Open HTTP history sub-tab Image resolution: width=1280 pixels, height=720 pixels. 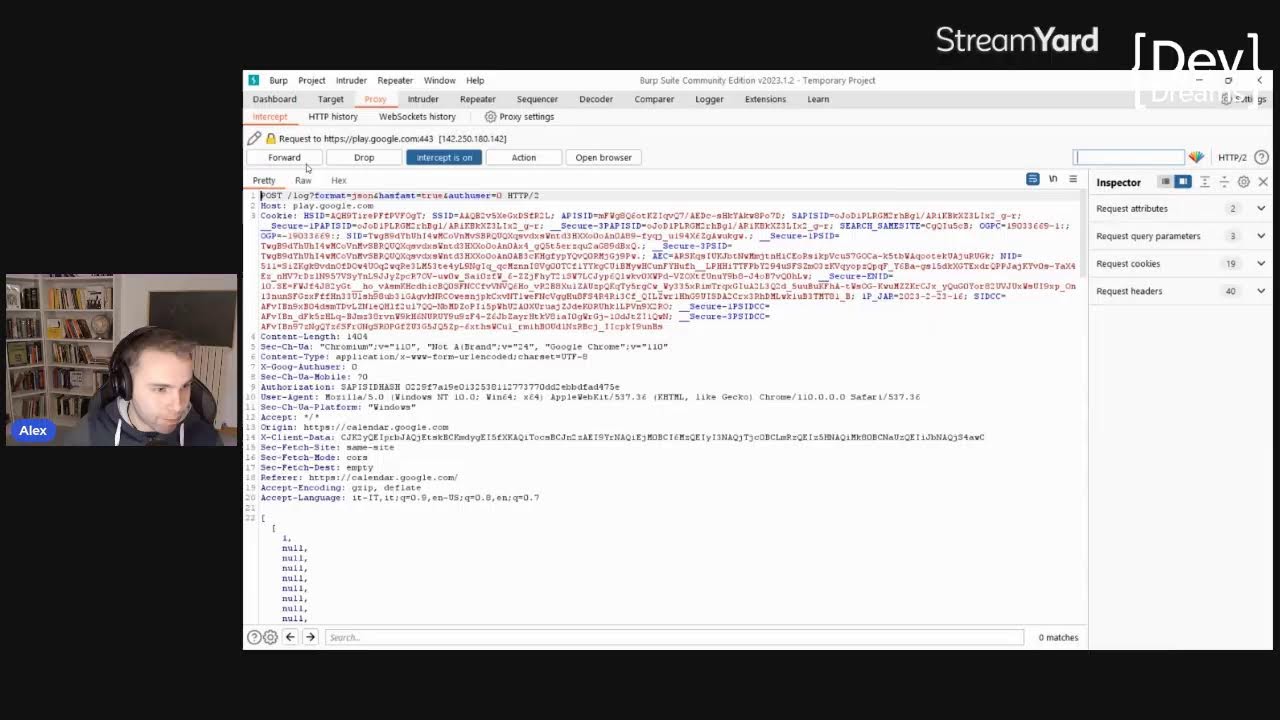(x=333, y=117)
